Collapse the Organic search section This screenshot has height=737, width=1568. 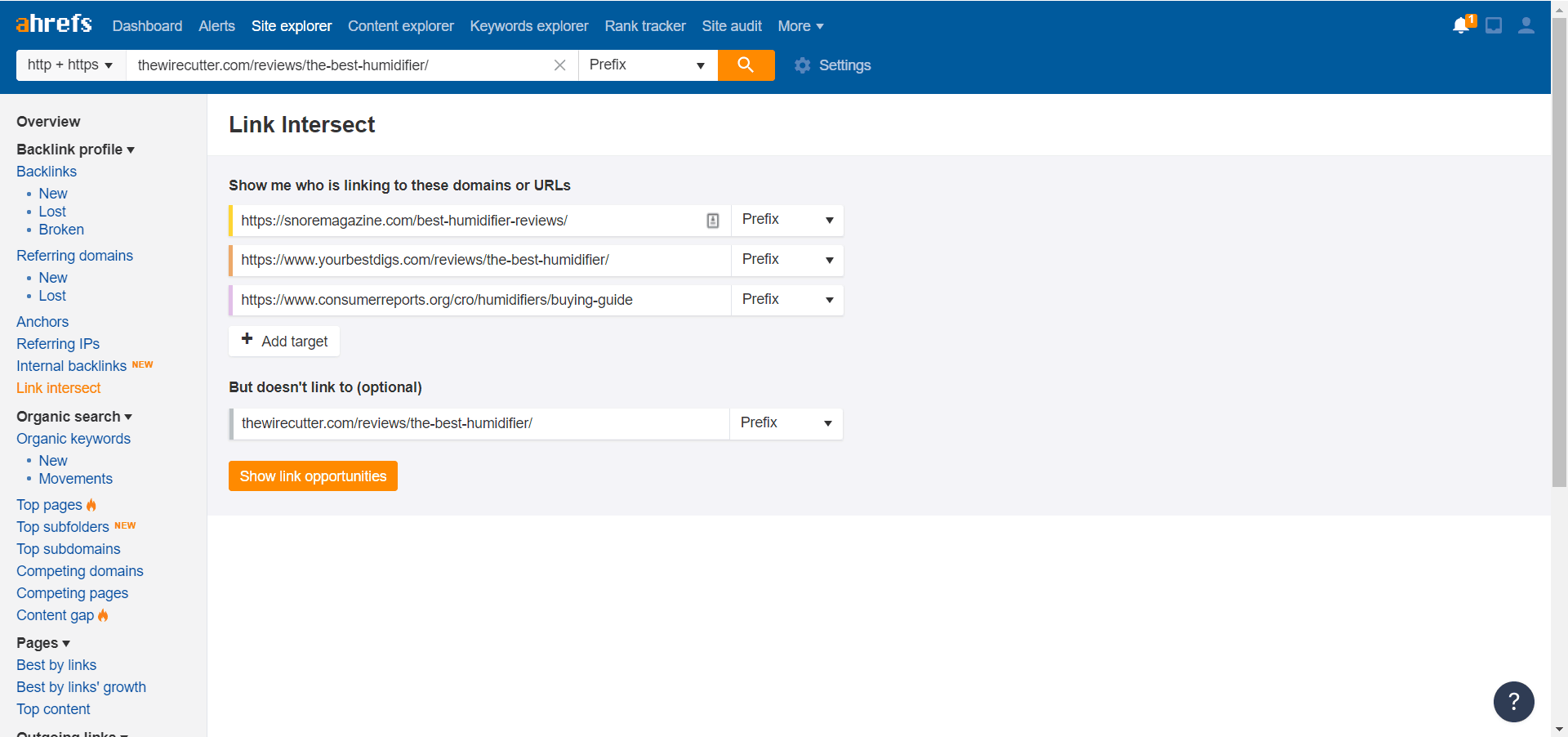point(74,417)
